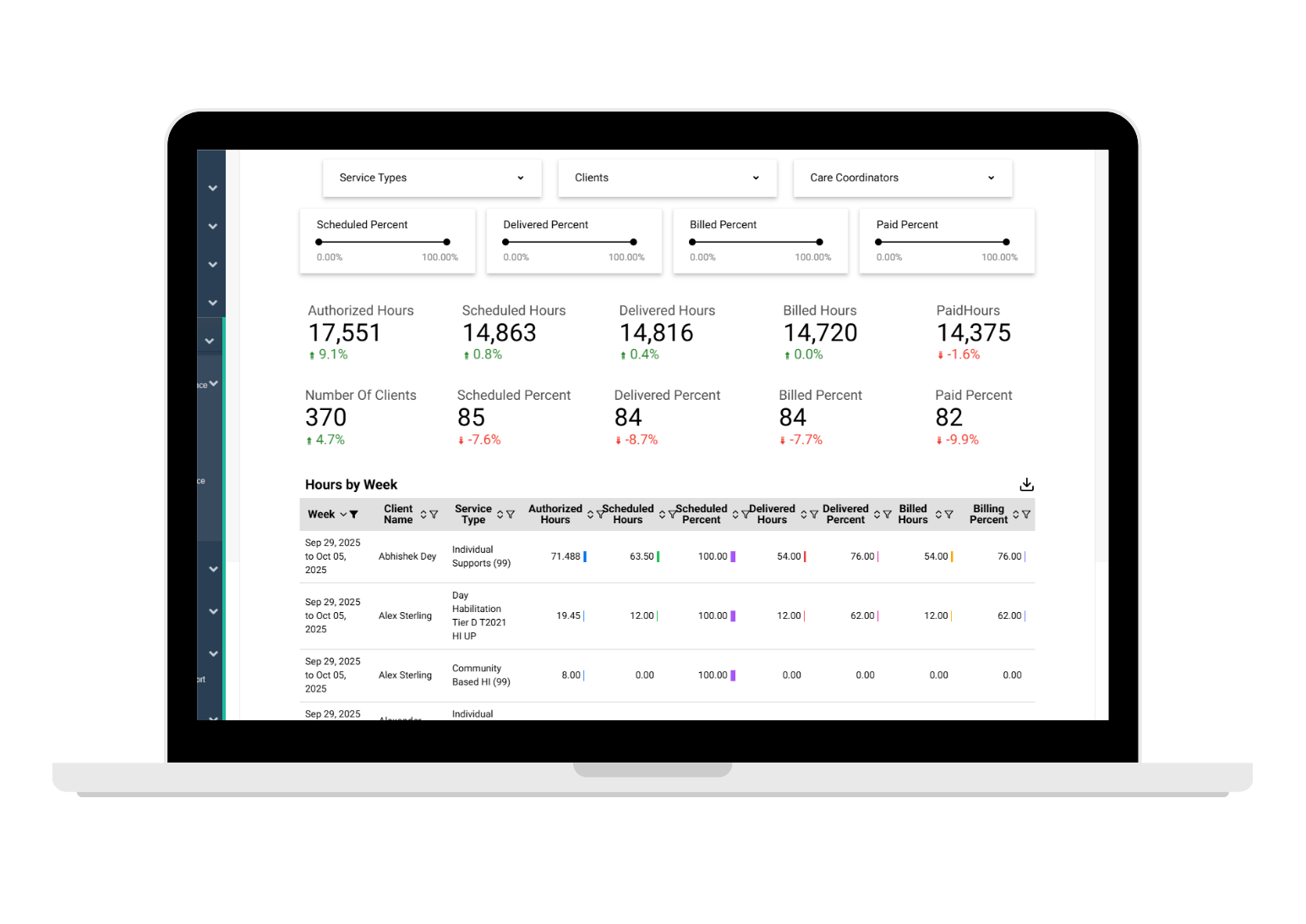This screenshot has width=1306, height=924.
Task: Sort by the Service Type column
Action: point(500,515)
